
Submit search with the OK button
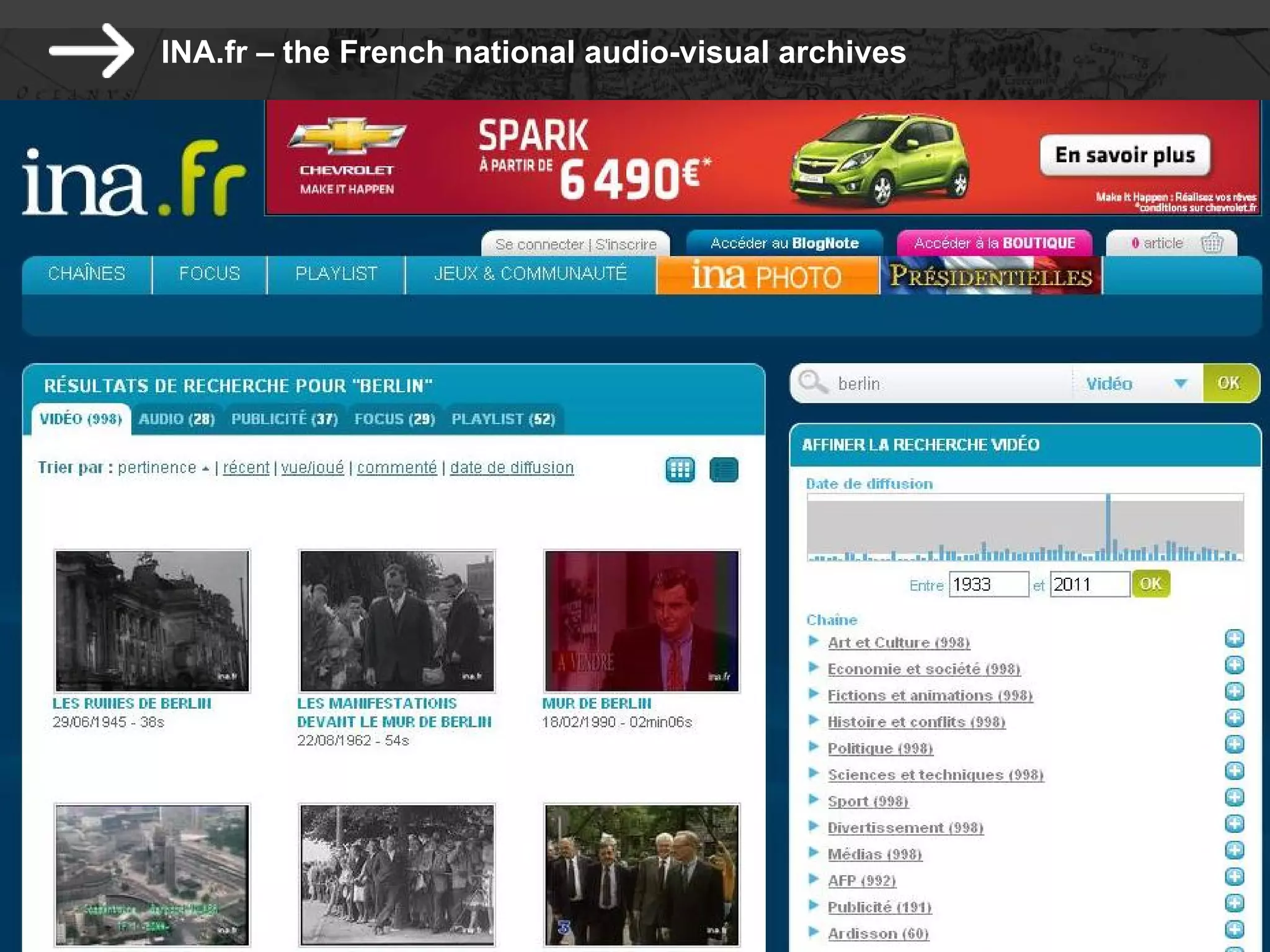[x=1230, y=383]
